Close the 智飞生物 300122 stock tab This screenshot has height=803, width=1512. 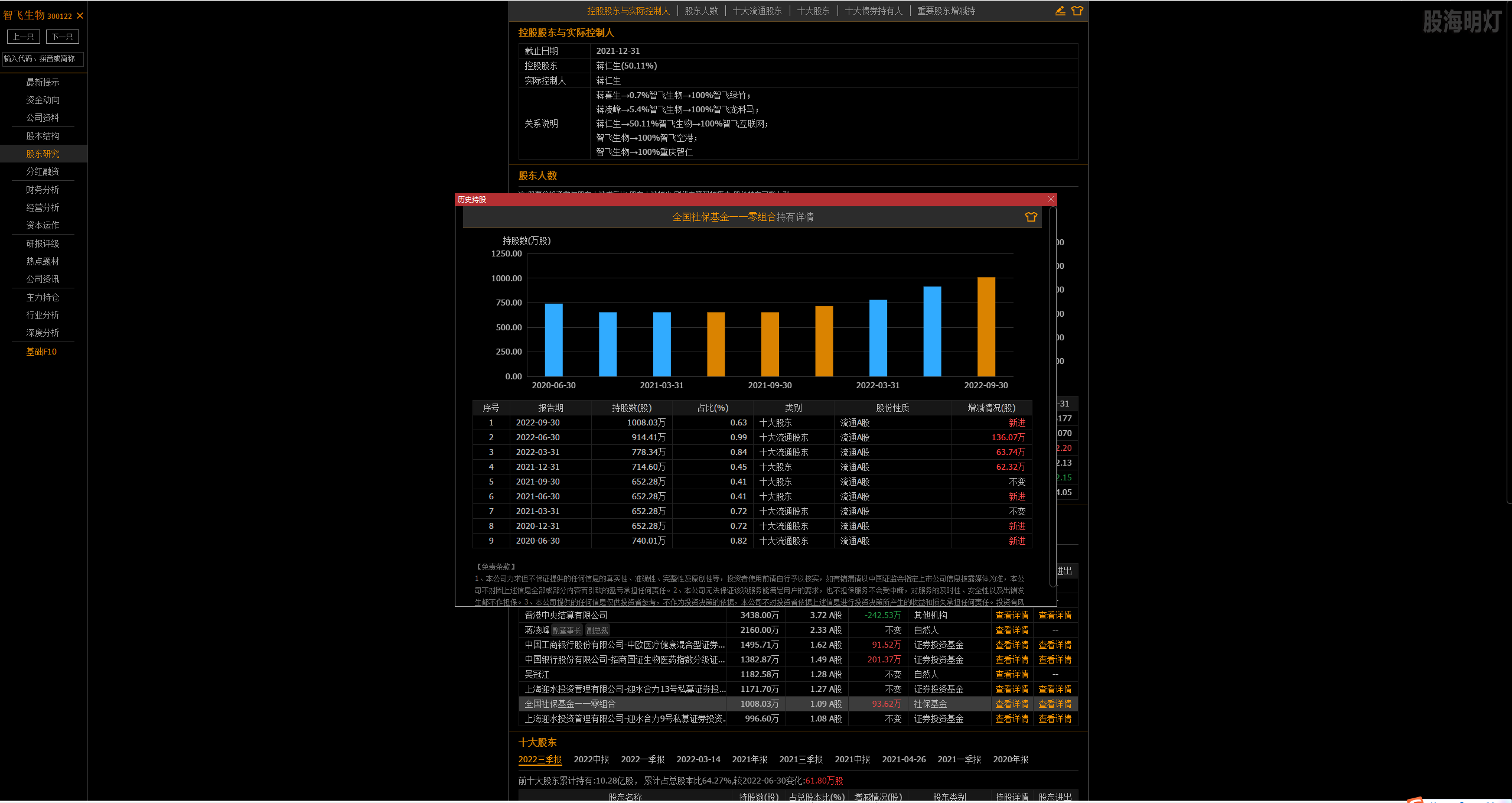coord(80,16)
